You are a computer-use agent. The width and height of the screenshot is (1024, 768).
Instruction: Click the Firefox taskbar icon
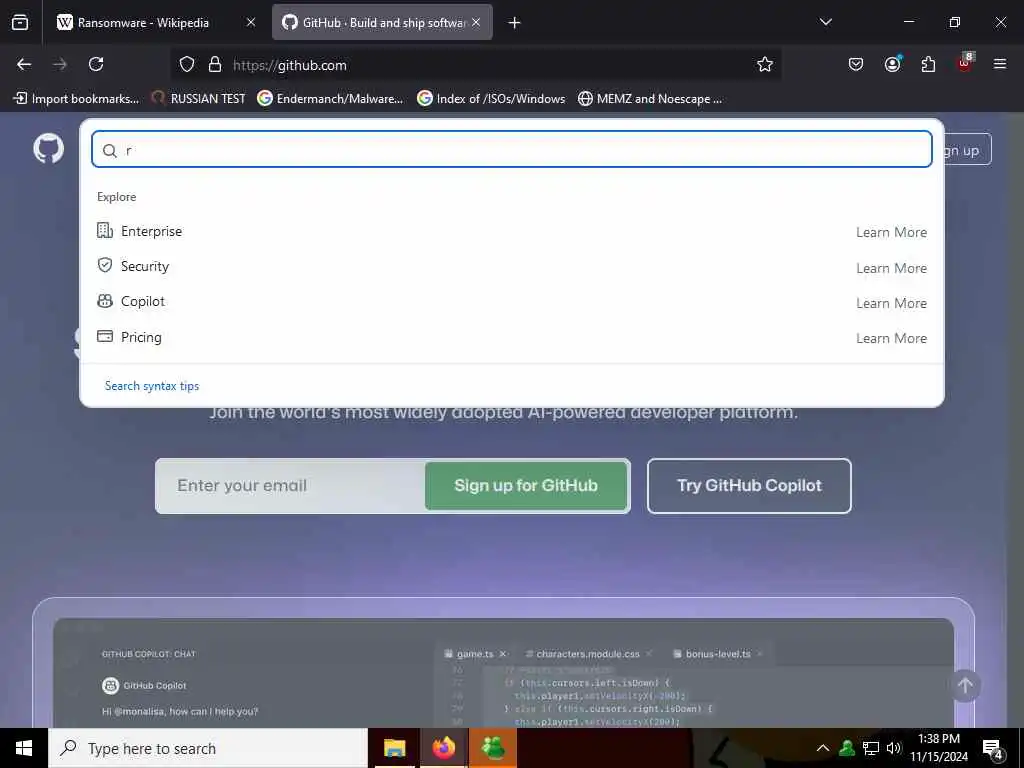(x=443, y=748)
